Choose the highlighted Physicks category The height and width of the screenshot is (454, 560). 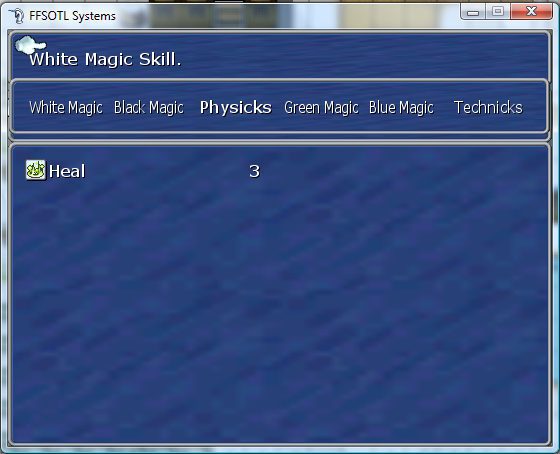point(236,108)
